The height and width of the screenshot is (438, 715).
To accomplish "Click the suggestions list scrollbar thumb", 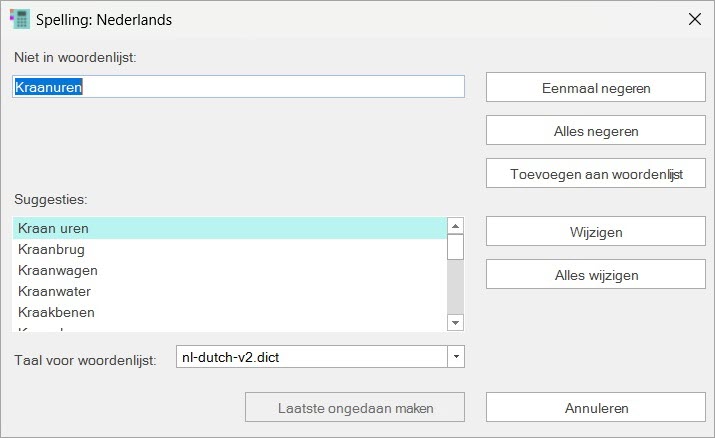I will 455,247.
